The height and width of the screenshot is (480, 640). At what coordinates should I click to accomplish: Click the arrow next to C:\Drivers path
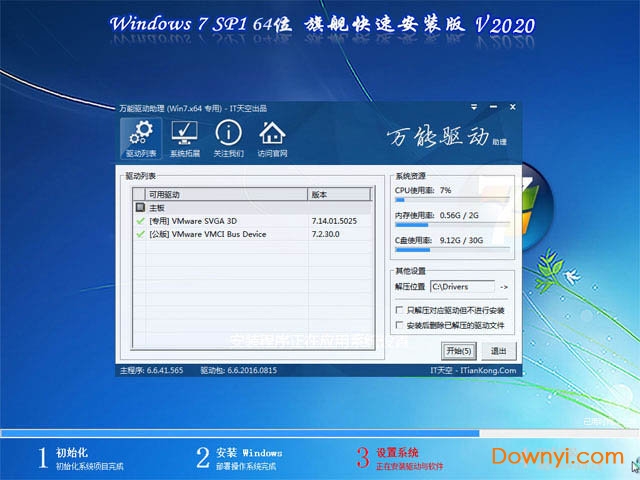pos(504,287)
